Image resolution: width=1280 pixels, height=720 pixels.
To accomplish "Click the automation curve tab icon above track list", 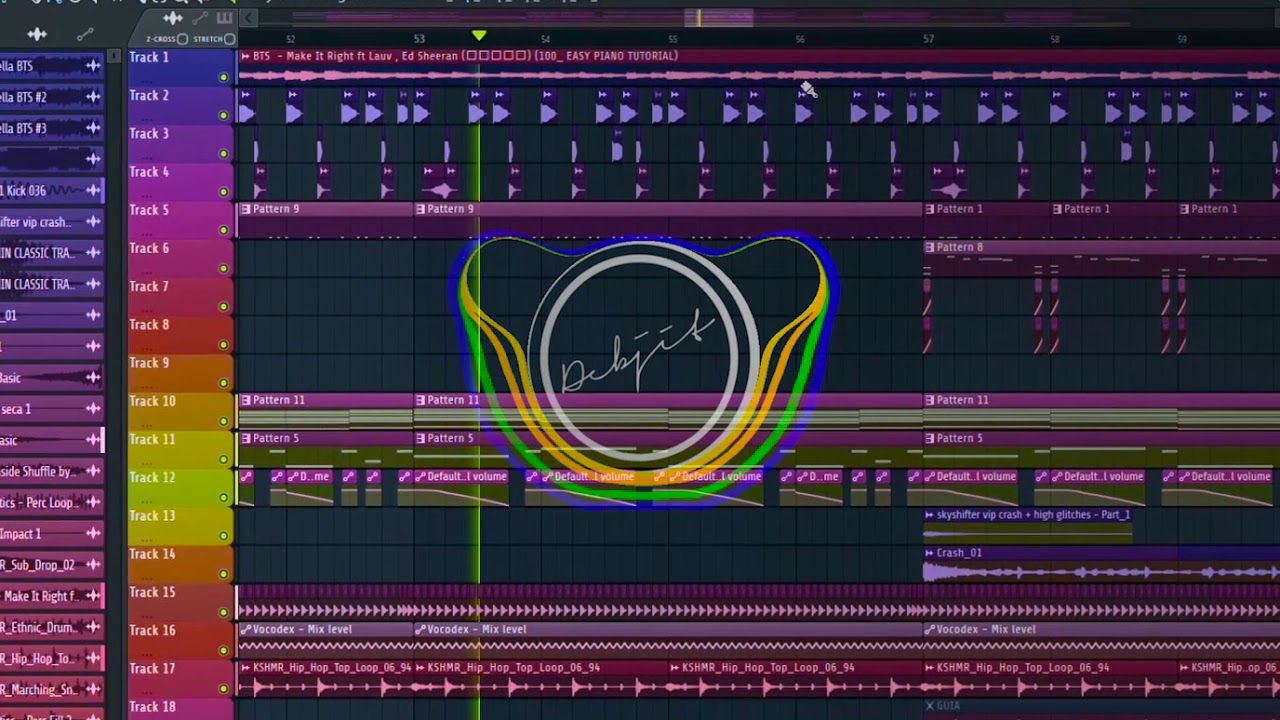I will [200, 18].
